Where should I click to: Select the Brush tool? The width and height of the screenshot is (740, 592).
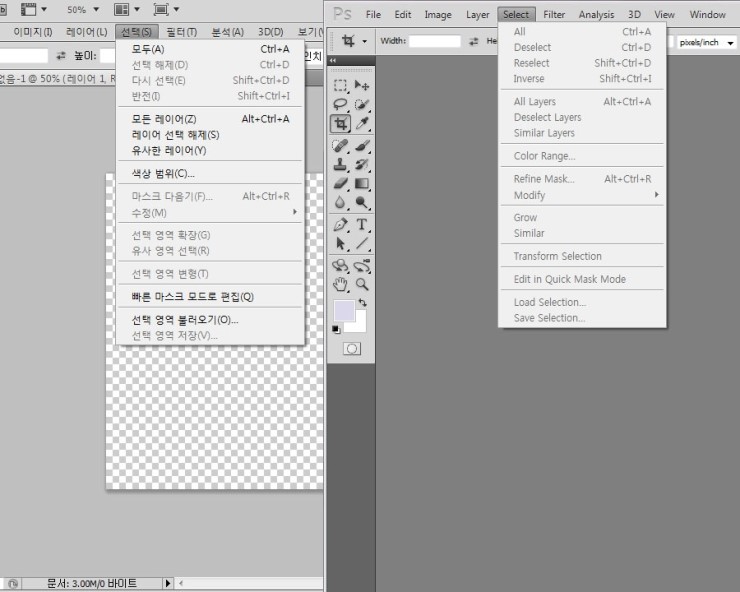362,146
